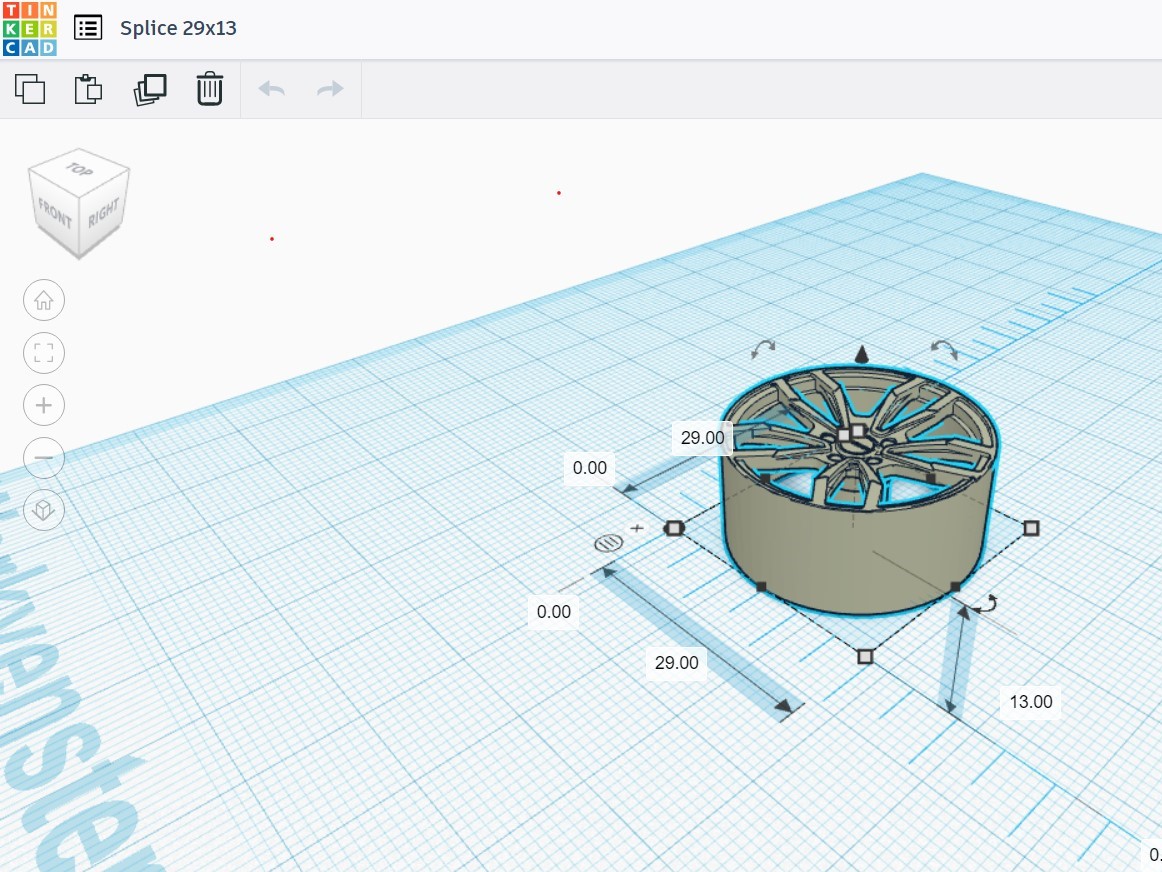Click the 29.00 value overlapping the wheel rim
Screen dimensions: 1162x872
coord(703,438)
